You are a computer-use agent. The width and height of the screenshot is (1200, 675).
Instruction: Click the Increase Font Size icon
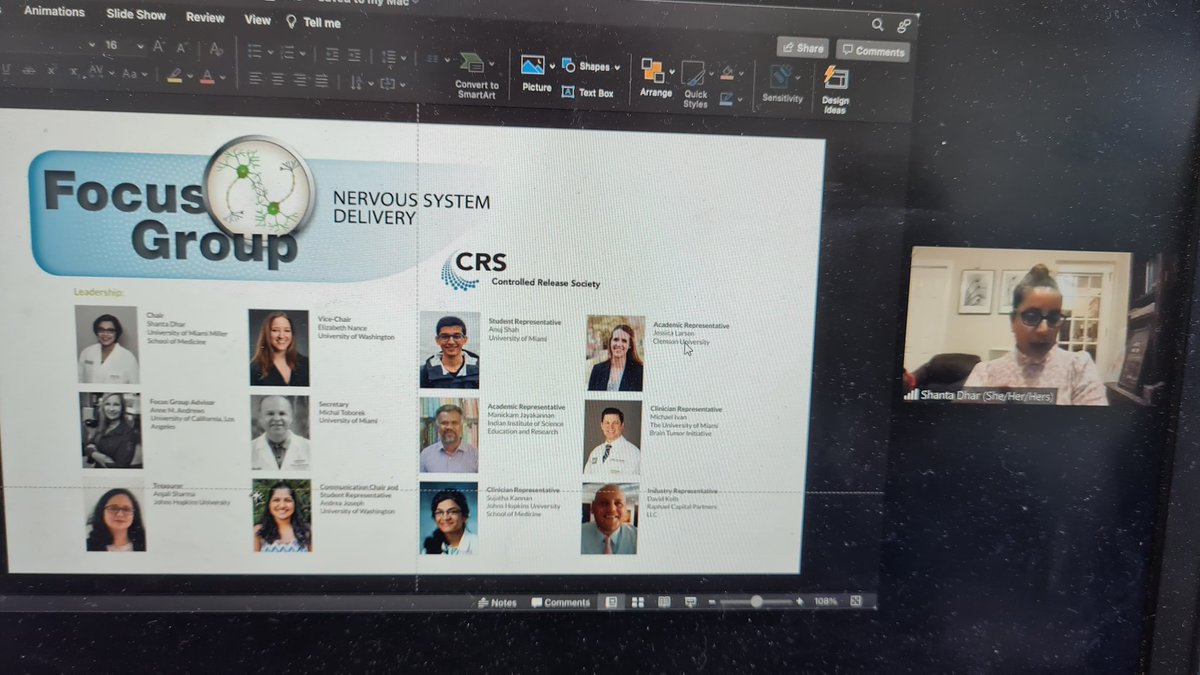click(x=160, y=46)
